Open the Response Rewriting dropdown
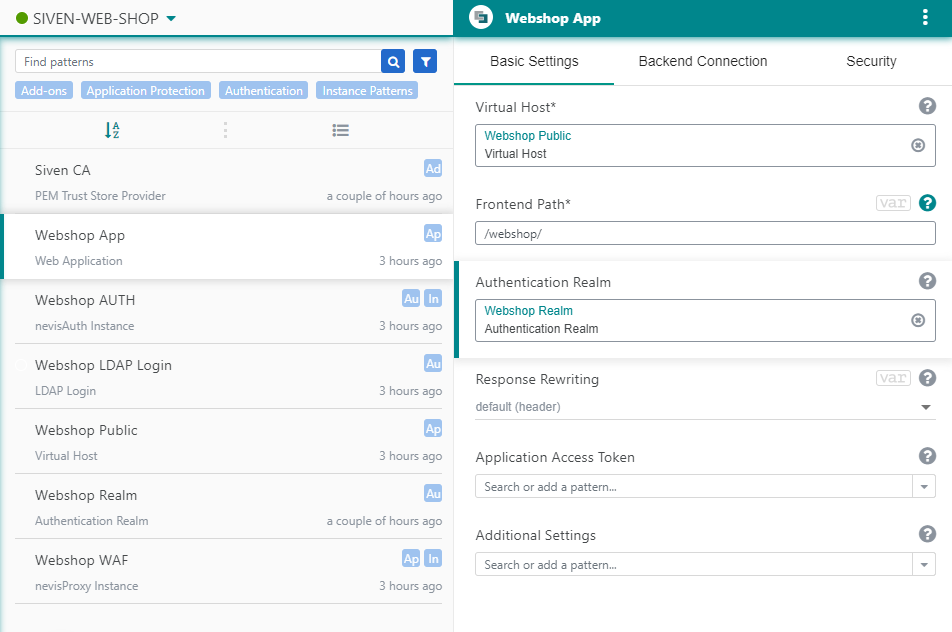This screenshot has width=952, height=632. pos(925,407)
